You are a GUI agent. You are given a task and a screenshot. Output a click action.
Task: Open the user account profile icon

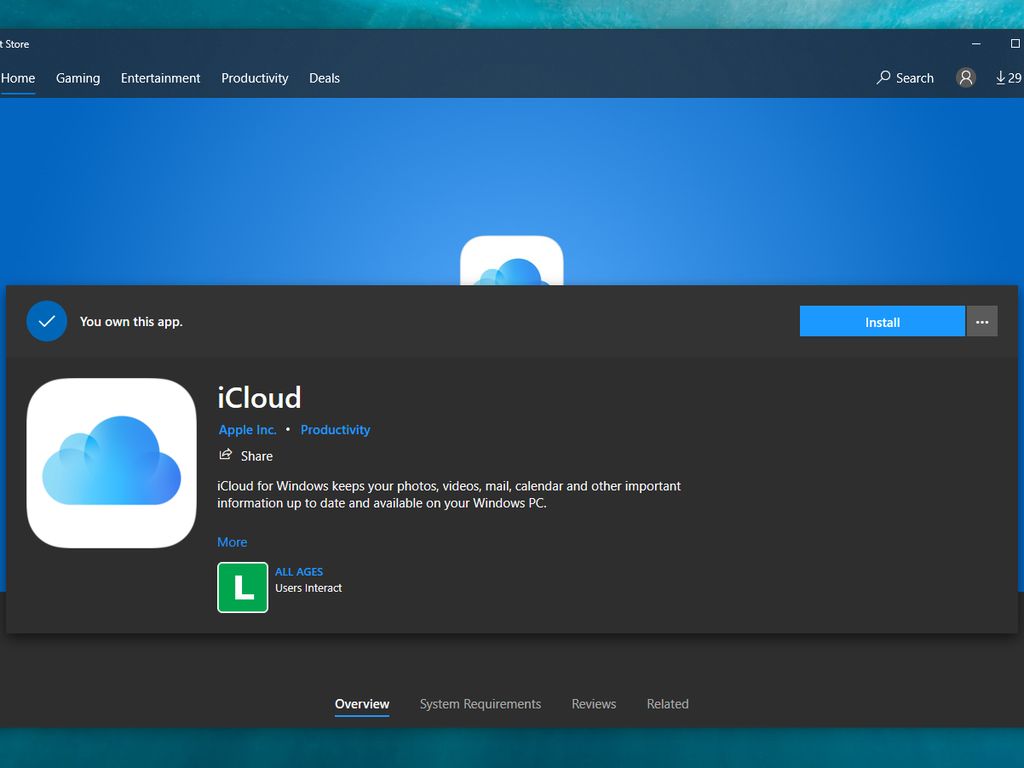[966, 78]
